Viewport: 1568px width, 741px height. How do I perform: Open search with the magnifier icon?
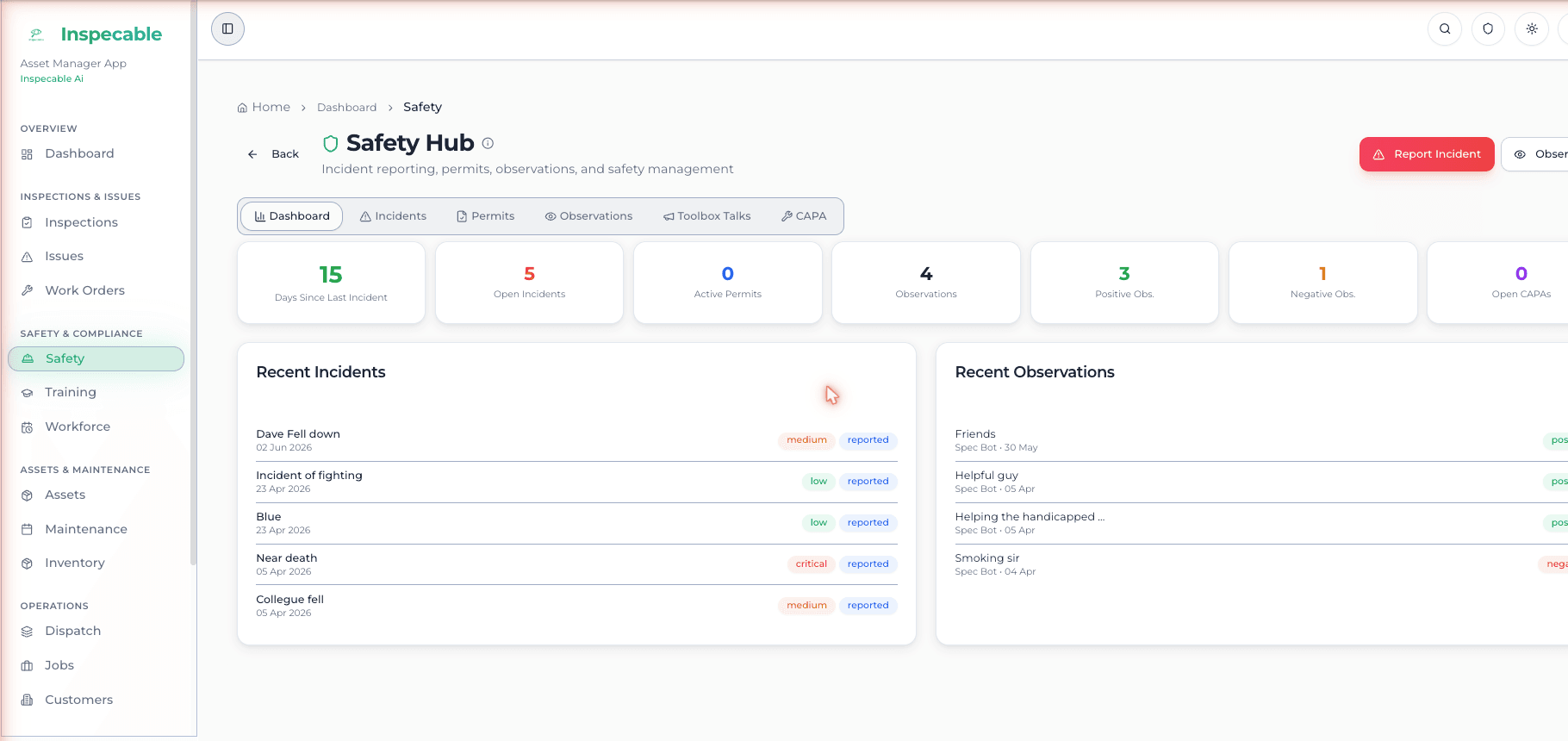click(1445, 29)
